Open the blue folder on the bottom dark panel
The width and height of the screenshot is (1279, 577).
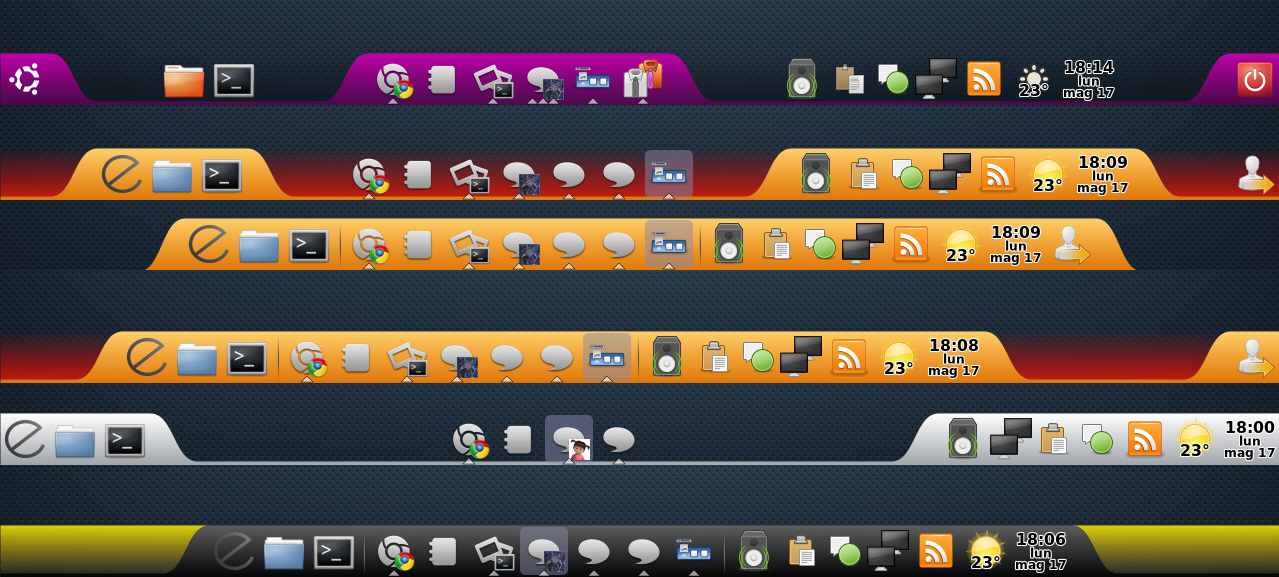coord(284,552)
